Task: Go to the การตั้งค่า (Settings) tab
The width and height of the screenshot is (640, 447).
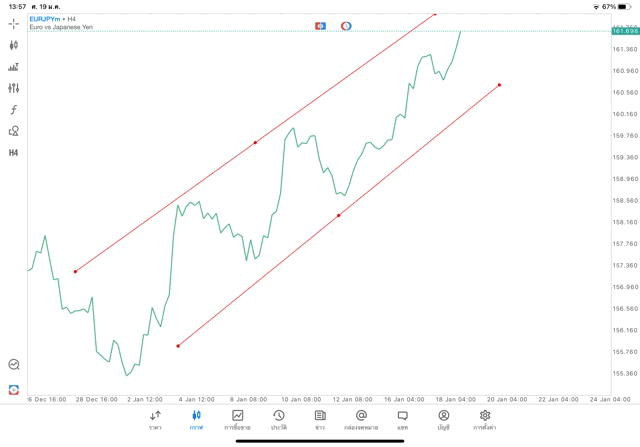Action: (x=485, y=419)
